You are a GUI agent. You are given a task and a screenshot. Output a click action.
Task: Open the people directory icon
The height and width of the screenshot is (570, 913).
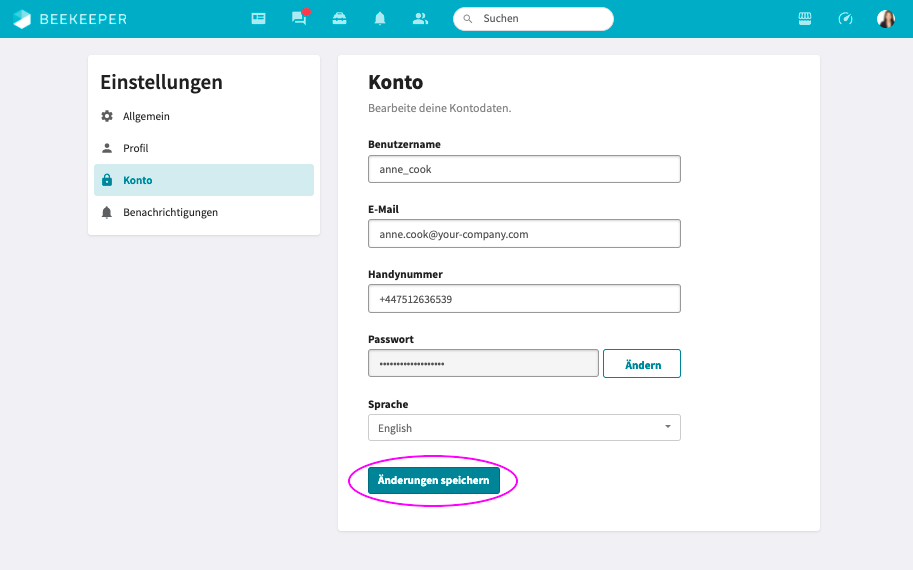tap(420, 19)
